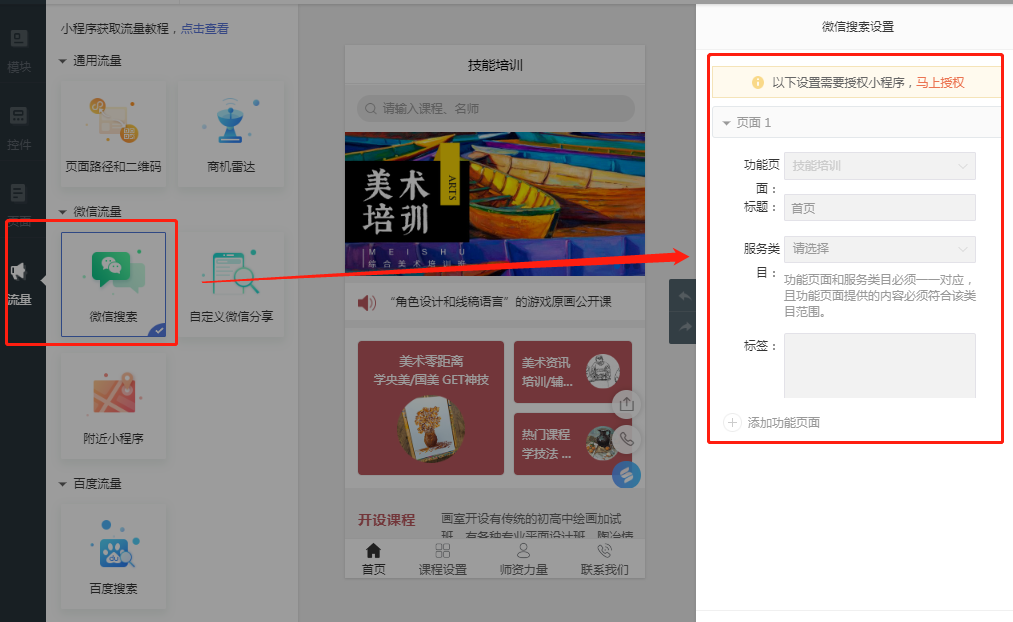Switch to the 课程设置 tab in preview
This screenshot has height=622, width=1013.
click(x=443, y=560)
